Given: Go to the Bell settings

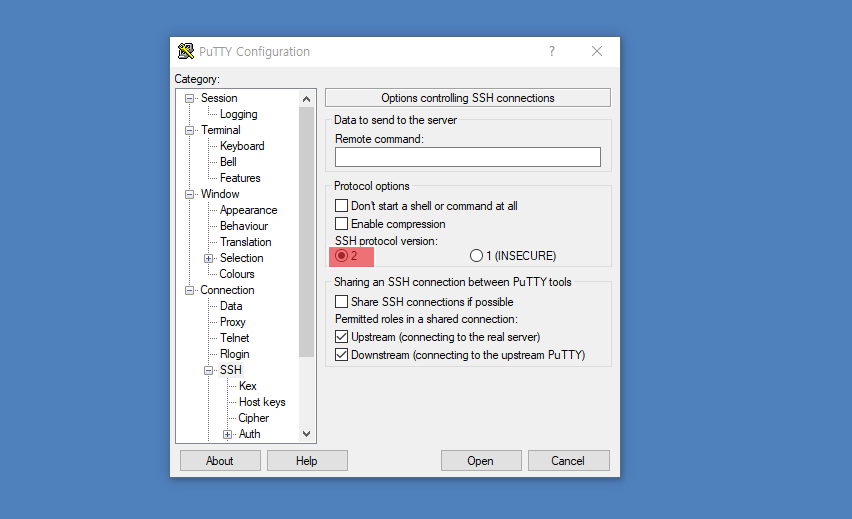Looking at the screenshot, I should click(x=228, y=162).
